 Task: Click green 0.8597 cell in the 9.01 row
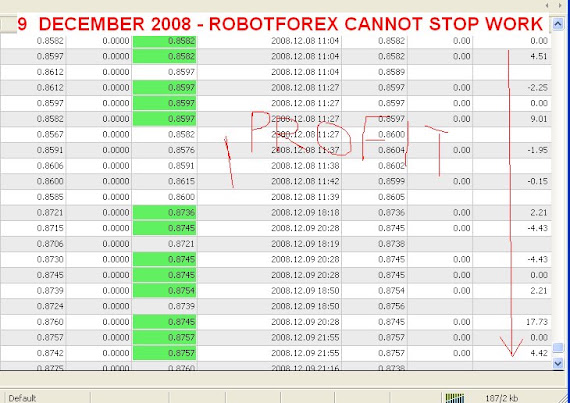164,119
